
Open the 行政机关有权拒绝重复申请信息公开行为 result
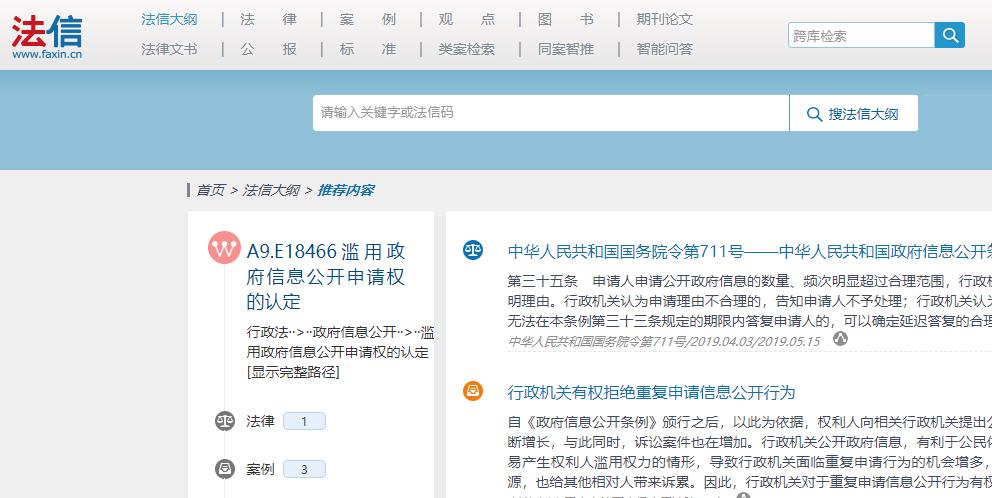(651, 392)
